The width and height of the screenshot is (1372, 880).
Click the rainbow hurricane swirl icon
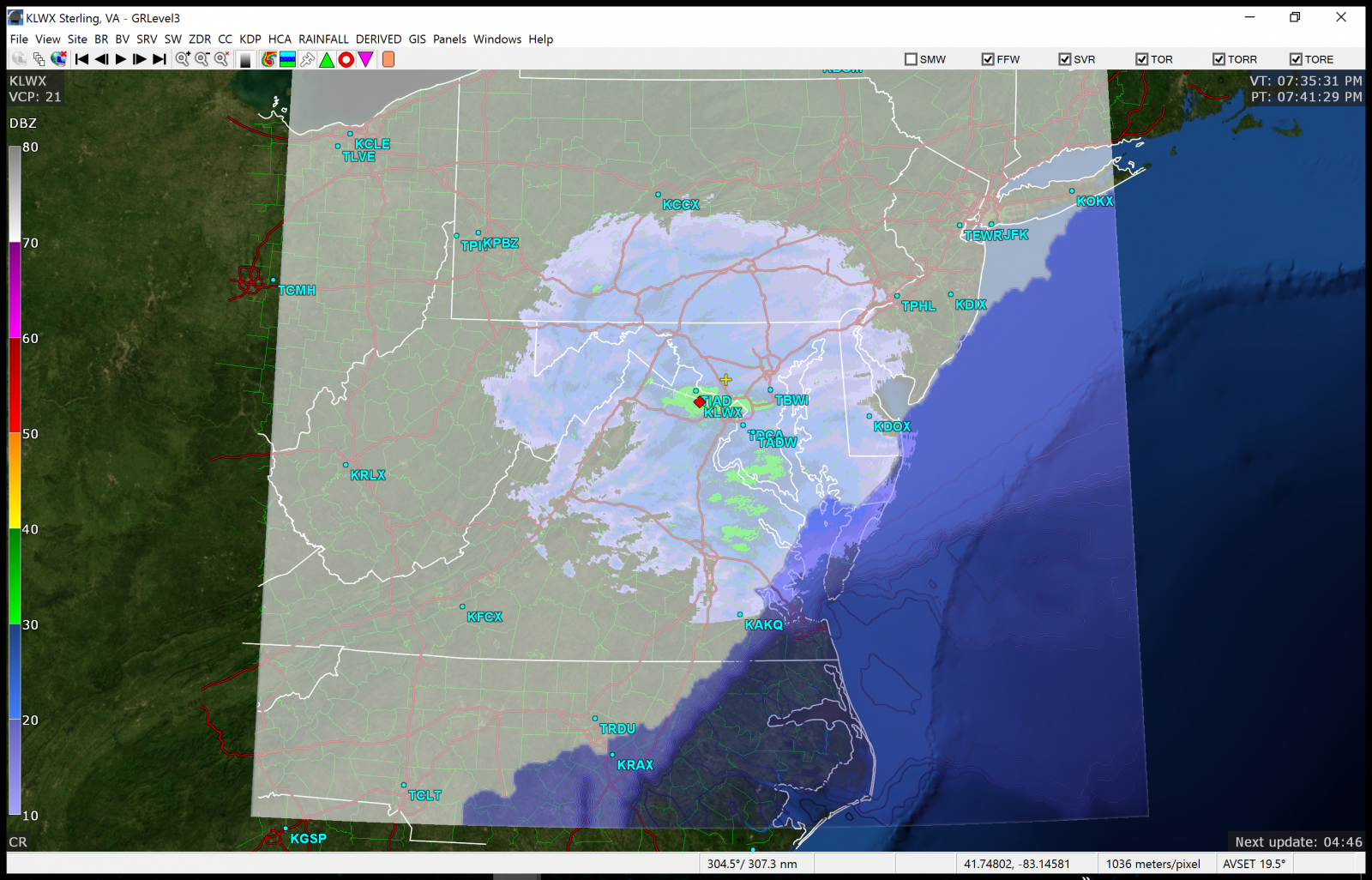[x=268, y=59]
